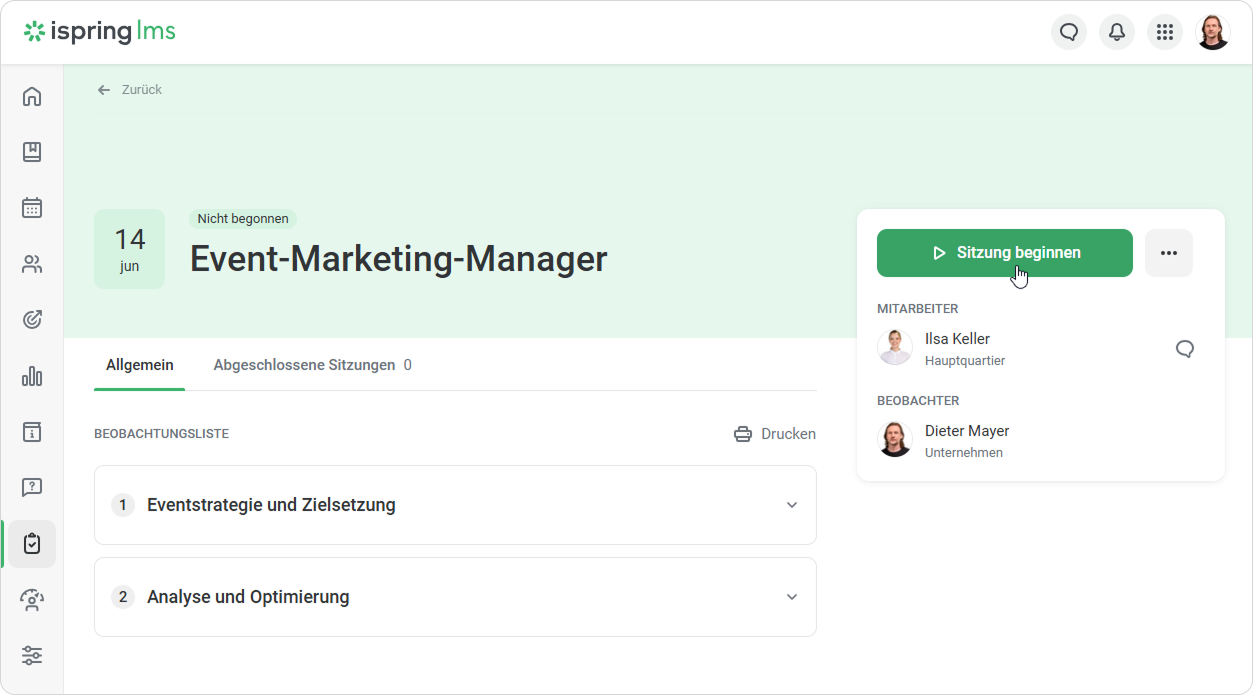The width and height of the screenshot is (1253, 695).
Task: Open the user profile avatar in the header
Action: pyautogui.click(x=1213, y=32)
